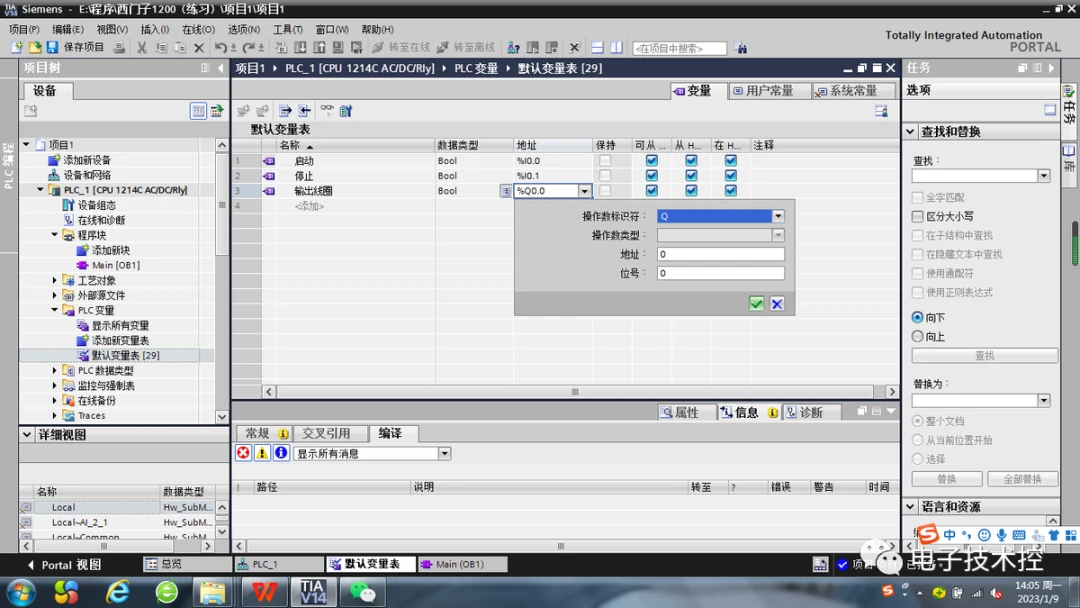
Task: Click the Download to device icon
Action: coord(300,48)
